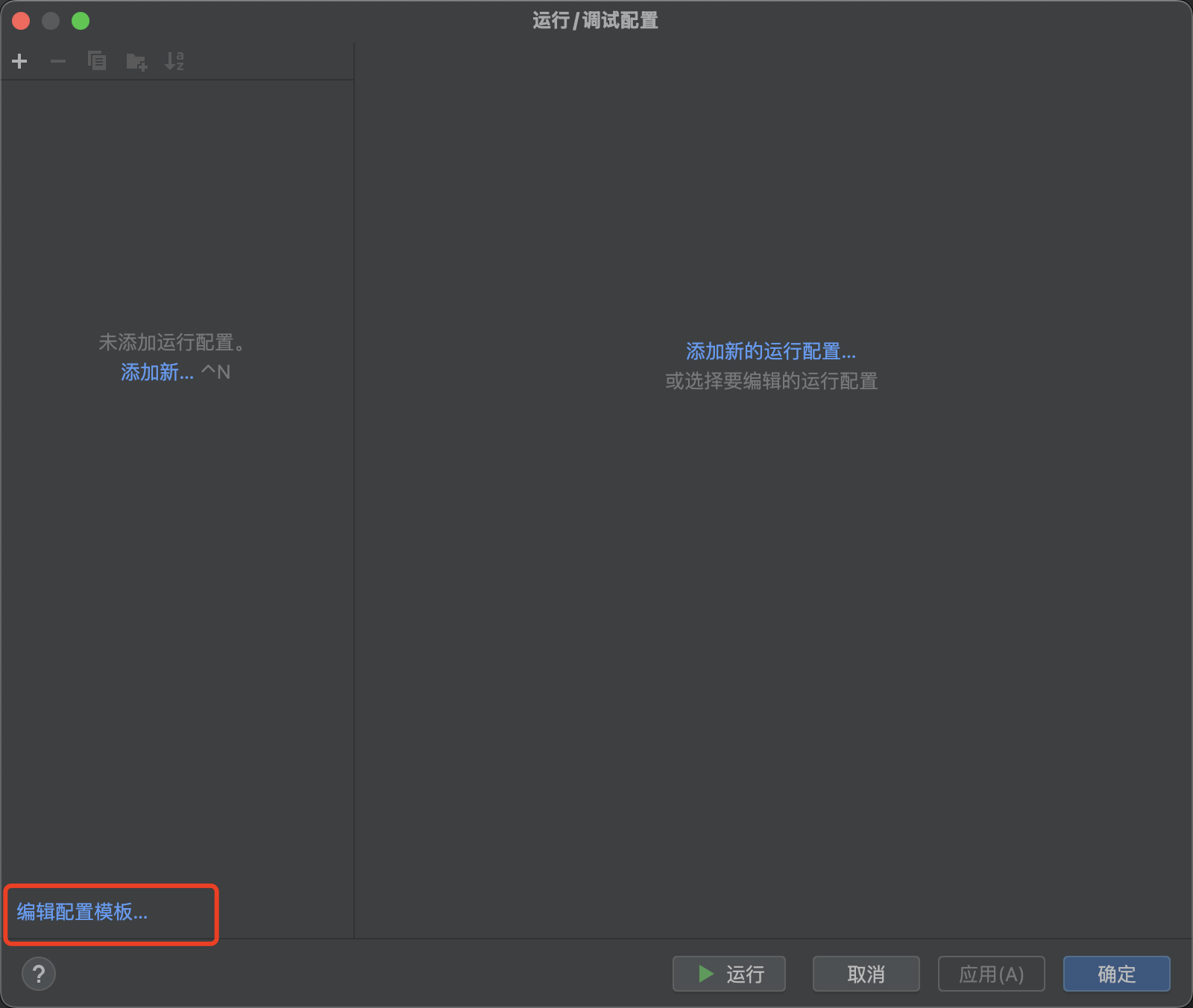This screenshot has height=1008, width=1193.
Task: Click the 运行/调试配置 title bar
Action: 595,21
